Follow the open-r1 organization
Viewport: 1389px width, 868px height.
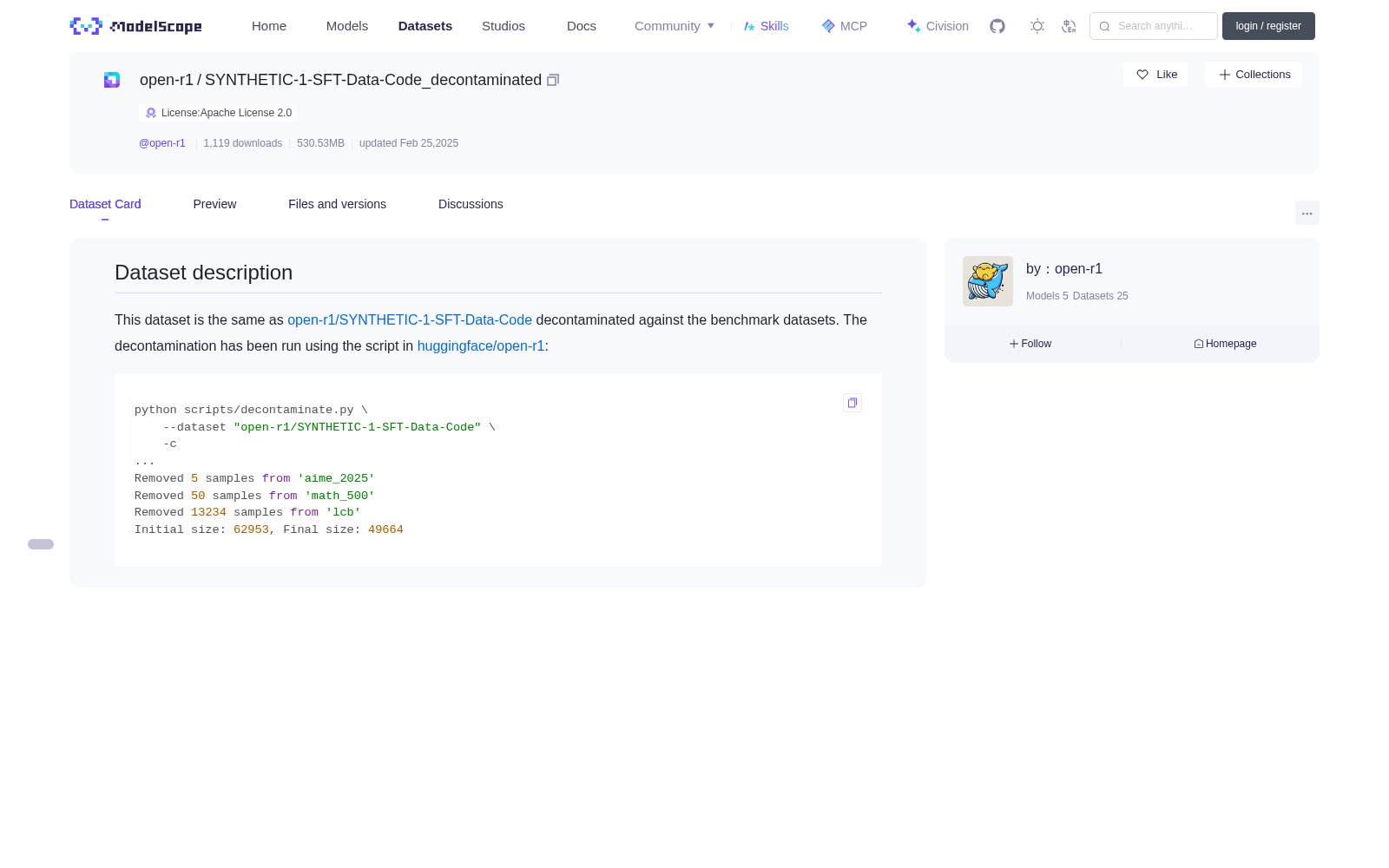tap(1030, 344)
